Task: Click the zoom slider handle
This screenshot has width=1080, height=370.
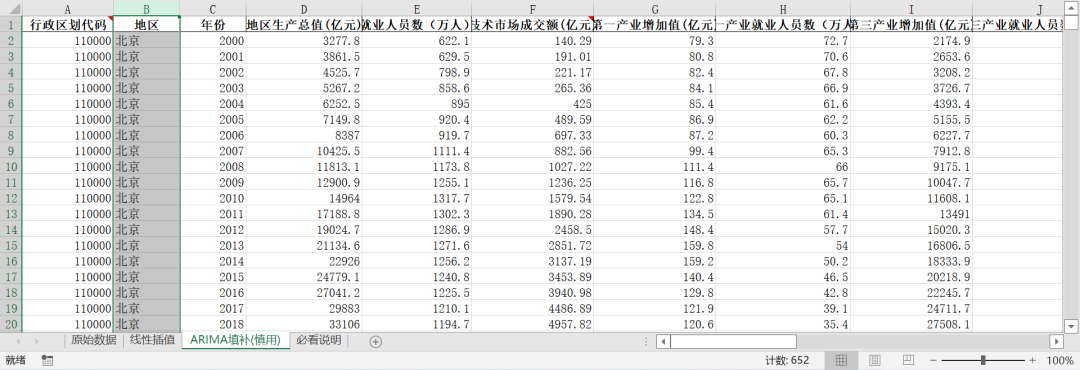Action: click(983, 360)
